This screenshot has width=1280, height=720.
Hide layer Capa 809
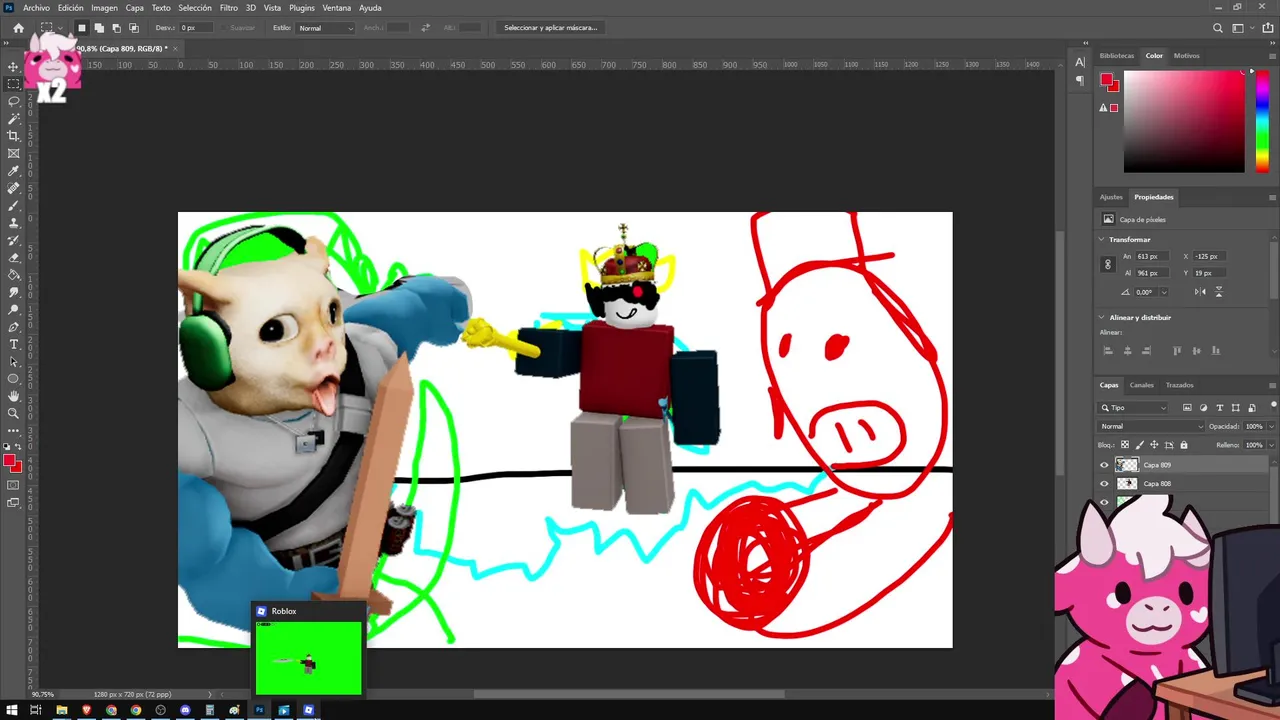(x=1104, y=465)
